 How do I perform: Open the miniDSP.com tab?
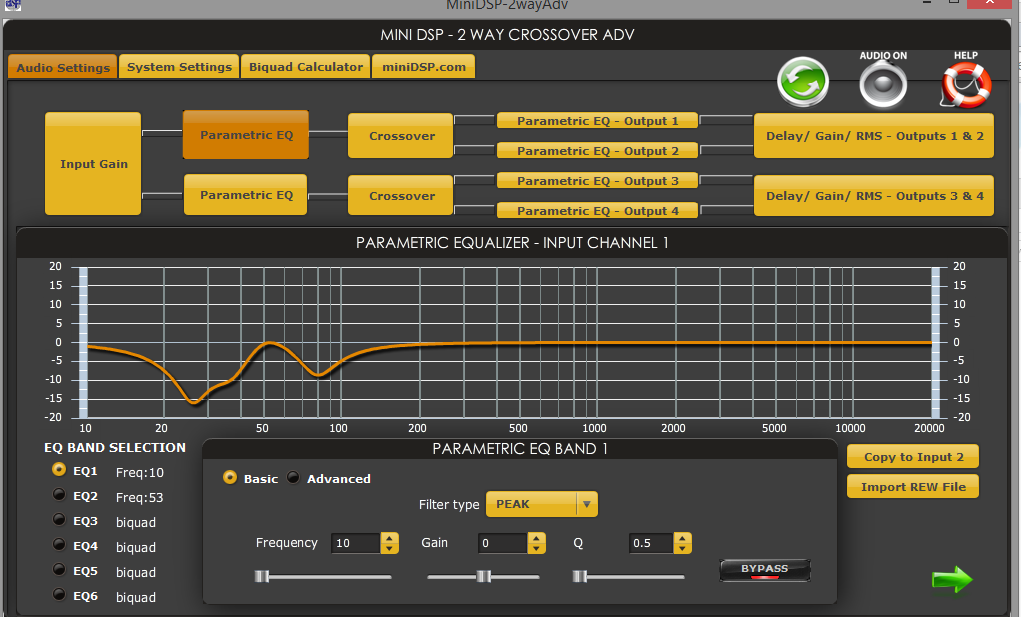[423, 66]
